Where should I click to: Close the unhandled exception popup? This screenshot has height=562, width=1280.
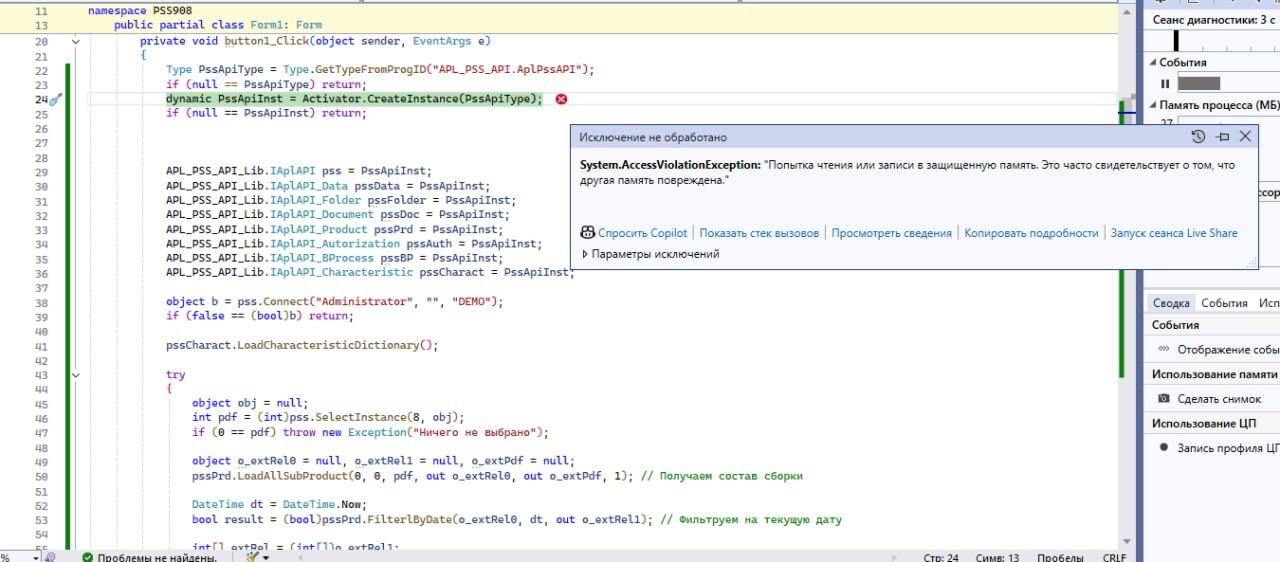[1245, 137]
